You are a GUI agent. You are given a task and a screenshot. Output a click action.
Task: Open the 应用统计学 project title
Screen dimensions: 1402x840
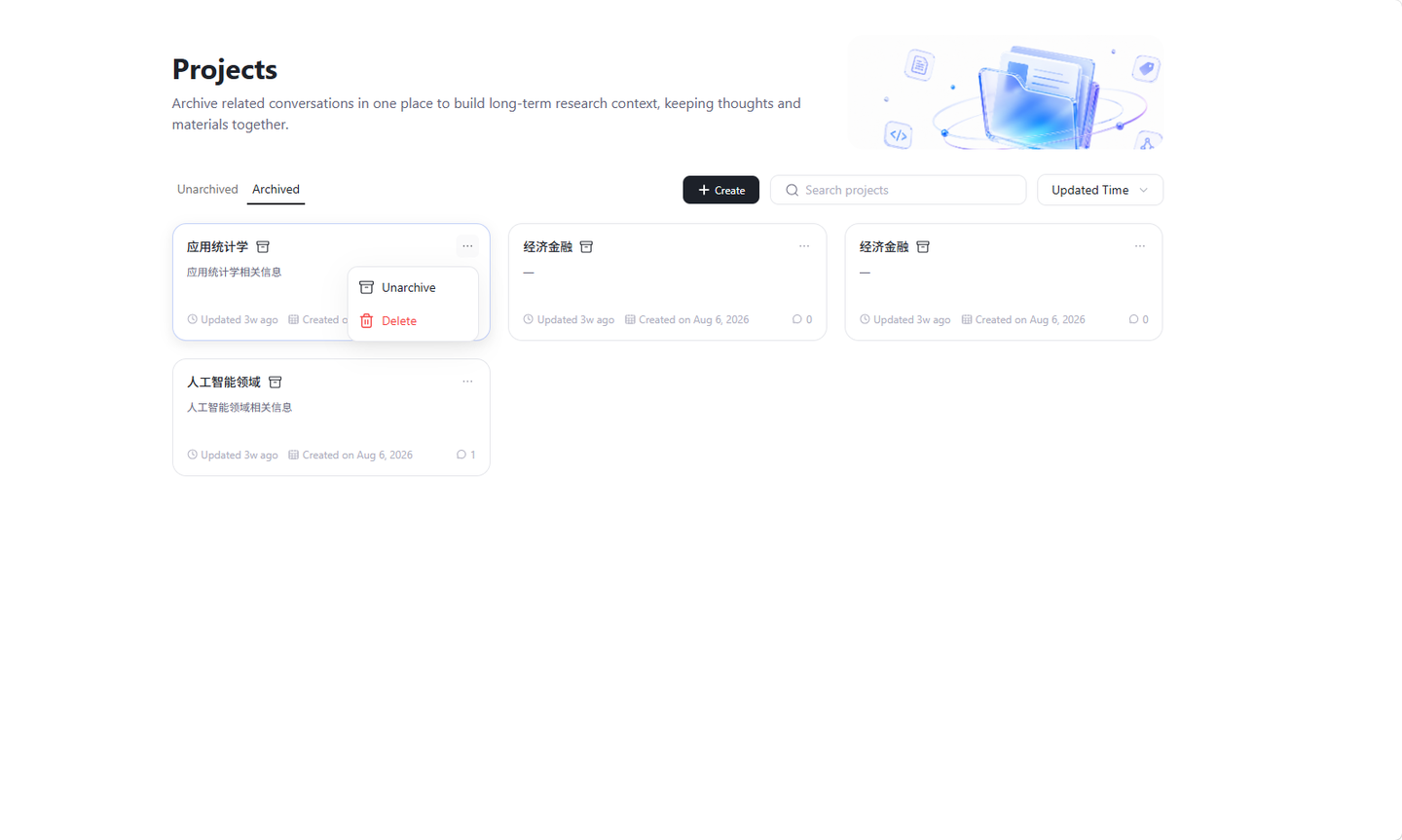tap(217, 247)
